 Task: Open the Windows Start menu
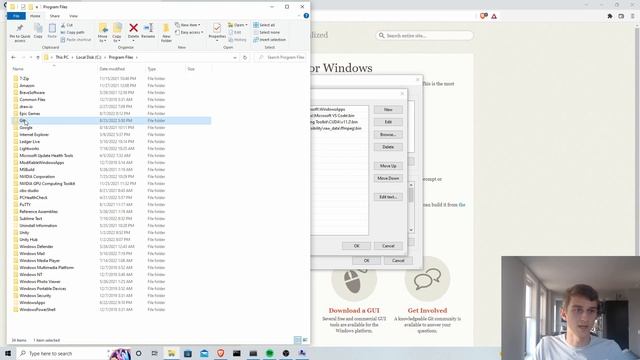coord(8,353)
